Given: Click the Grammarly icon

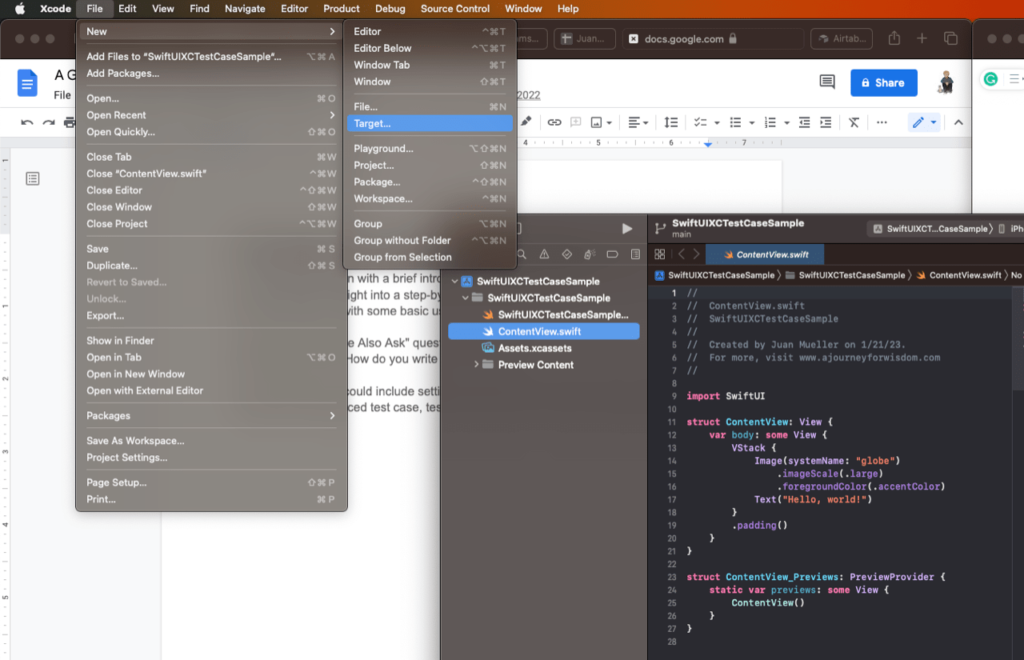Looking at the screenshot, I should [991, 79].
